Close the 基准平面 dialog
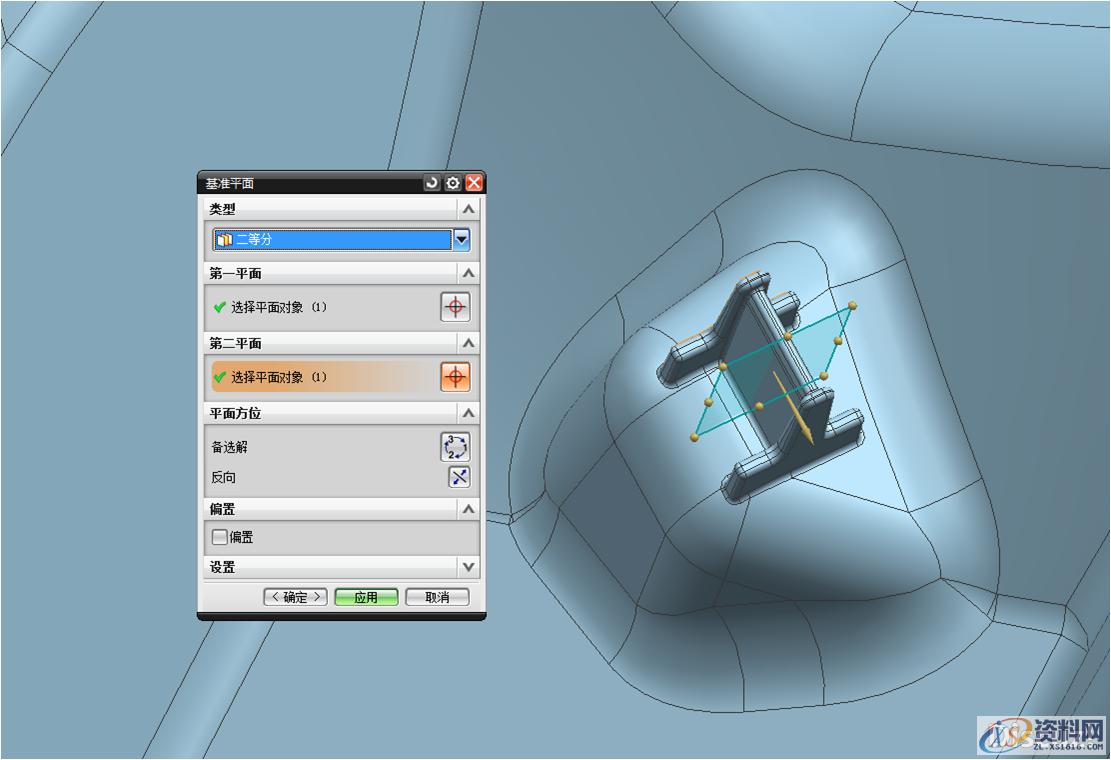1111x760 pixels. coord(474,183)
